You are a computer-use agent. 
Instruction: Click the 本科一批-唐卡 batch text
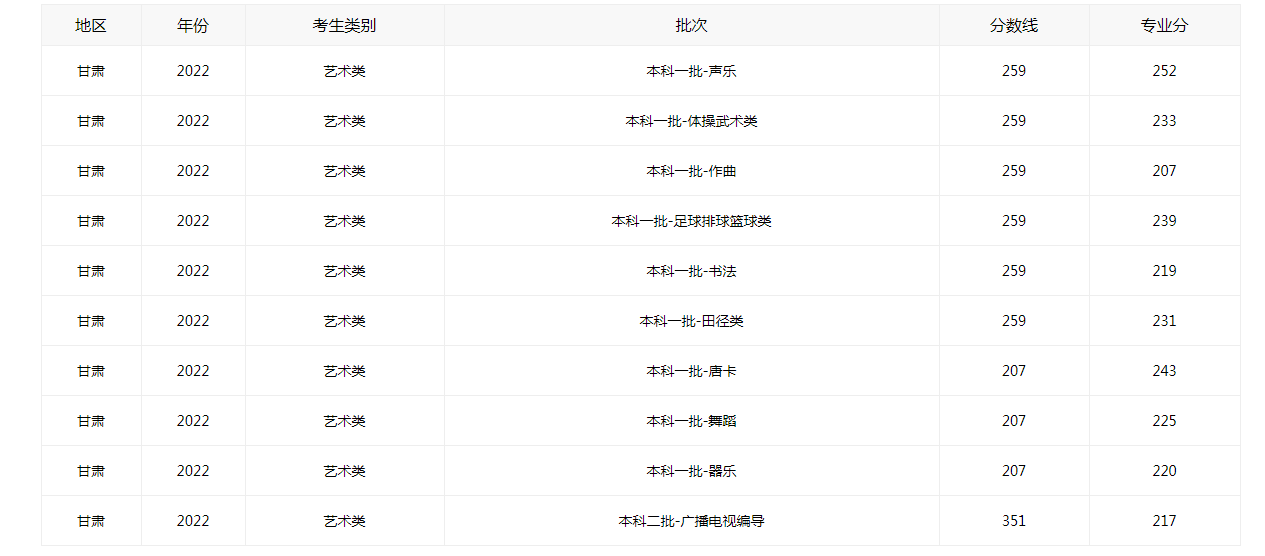point(691,371)
